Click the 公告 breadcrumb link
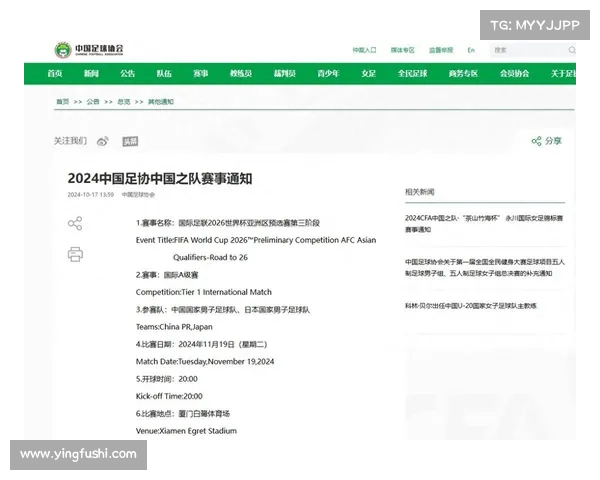600x480 pixels. tap(93, 101)
